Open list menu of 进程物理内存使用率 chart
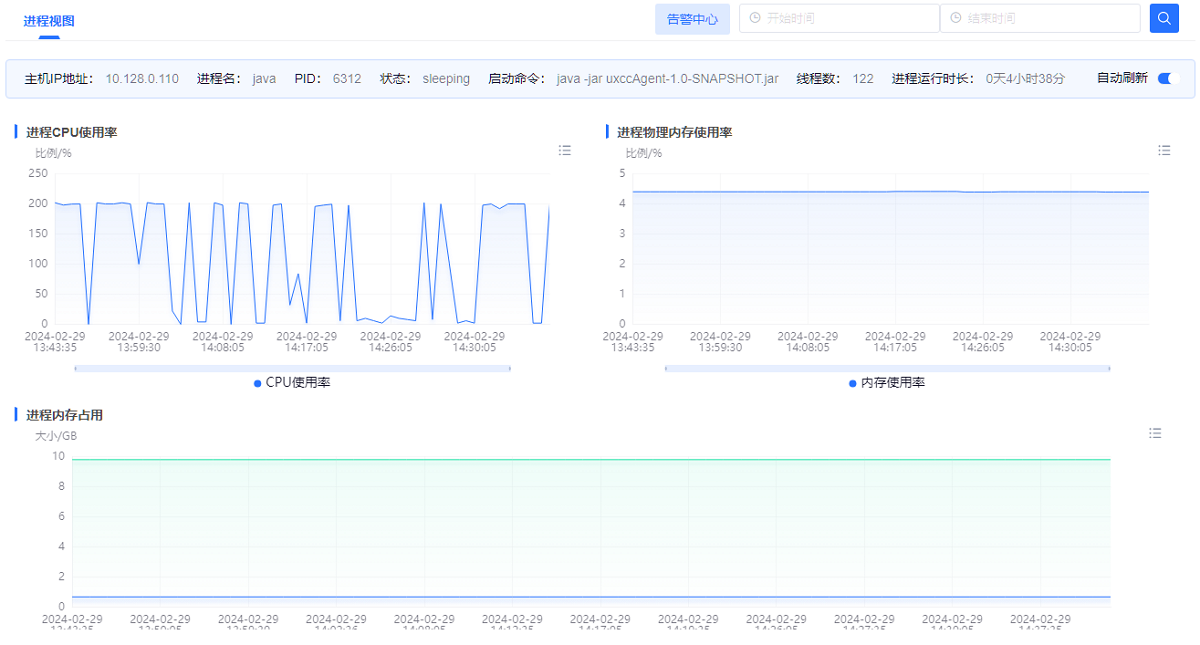Screen dimensions: 1200x645 pos(1164,150)
